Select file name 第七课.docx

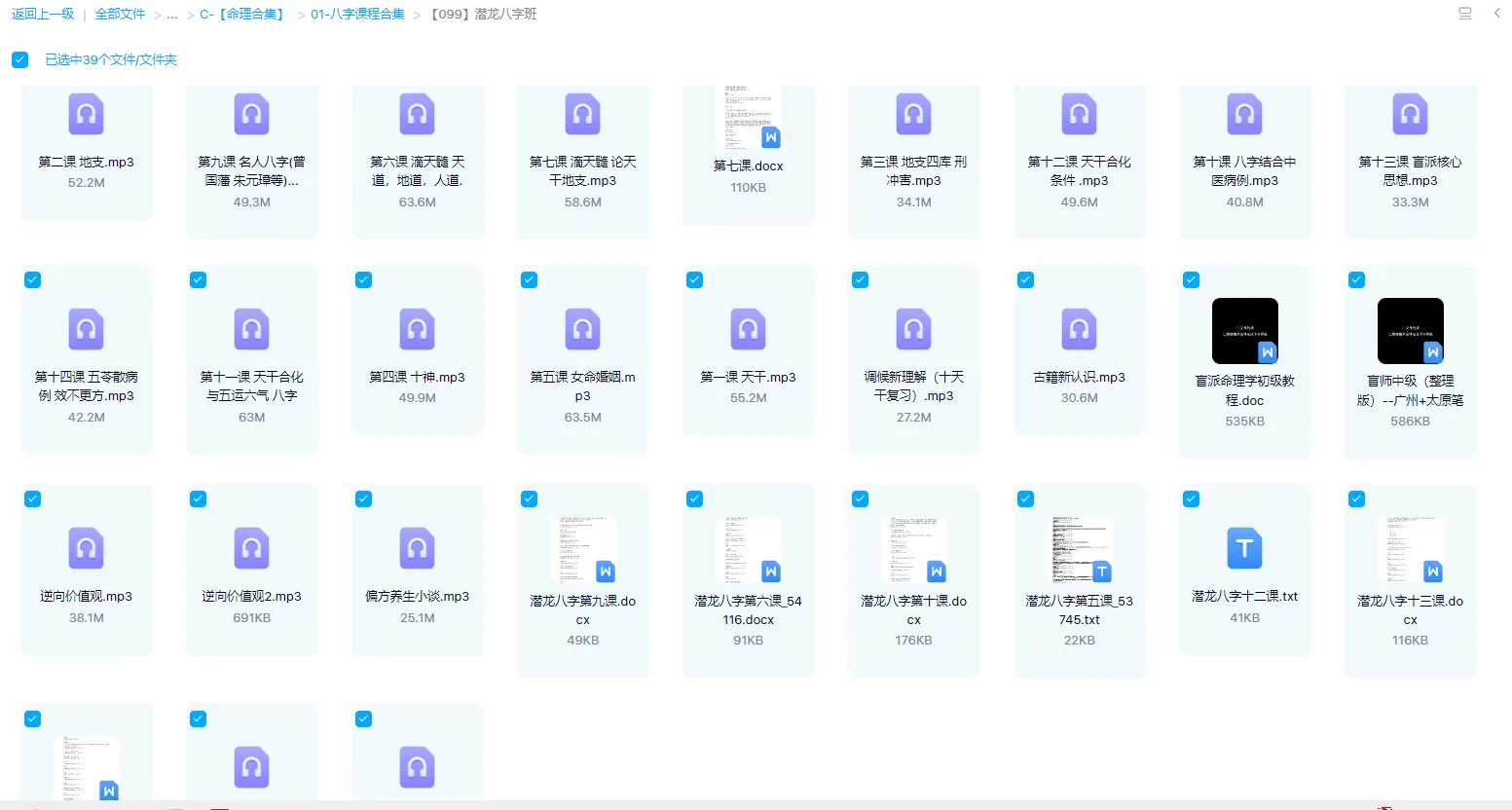(748, 166)
